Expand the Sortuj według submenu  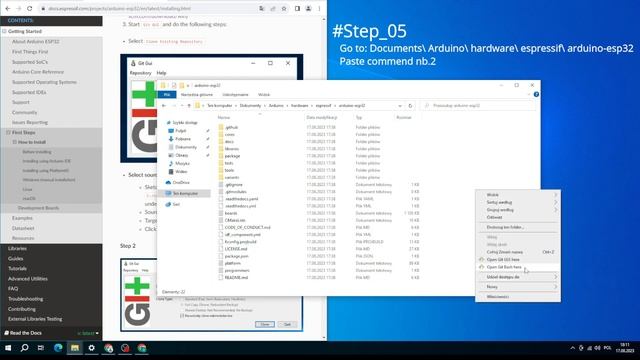[518, 202]
